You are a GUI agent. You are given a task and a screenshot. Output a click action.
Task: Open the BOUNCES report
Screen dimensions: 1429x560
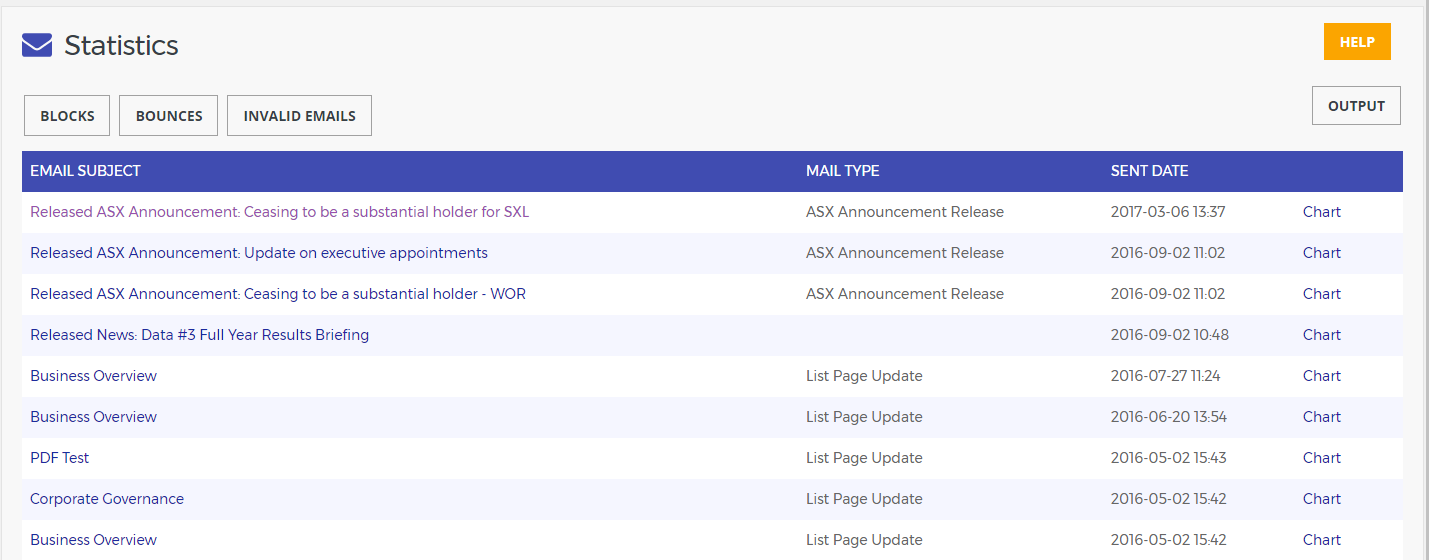(x=169, y=116)
